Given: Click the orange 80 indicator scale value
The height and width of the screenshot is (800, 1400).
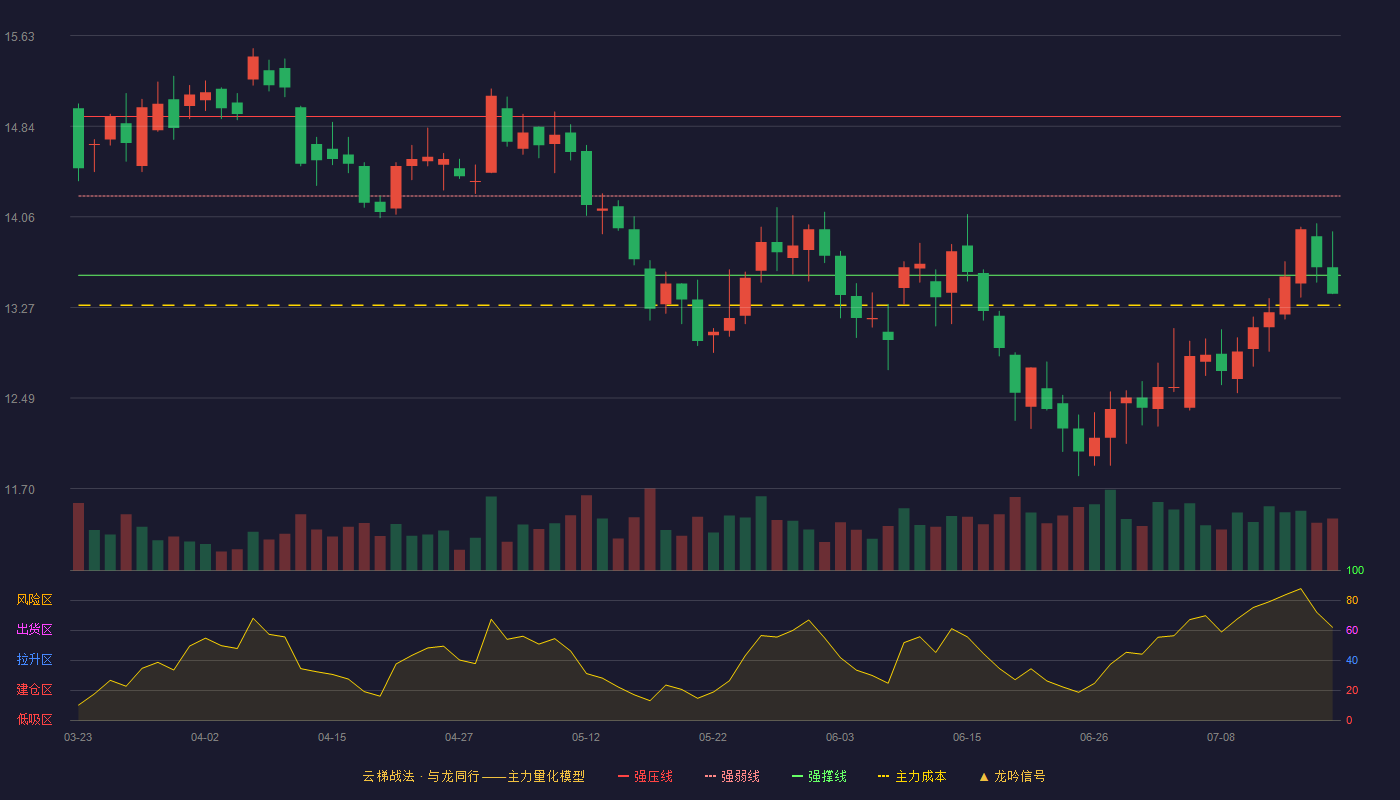Looking at the screenshot, I should tap(1352, 601).
